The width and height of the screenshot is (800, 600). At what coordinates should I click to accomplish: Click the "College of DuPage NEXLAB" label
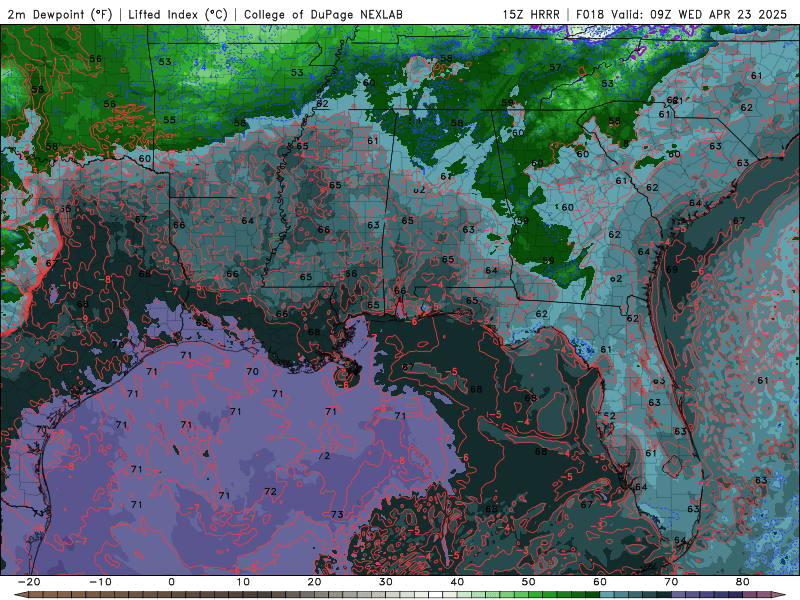[323, 14]
